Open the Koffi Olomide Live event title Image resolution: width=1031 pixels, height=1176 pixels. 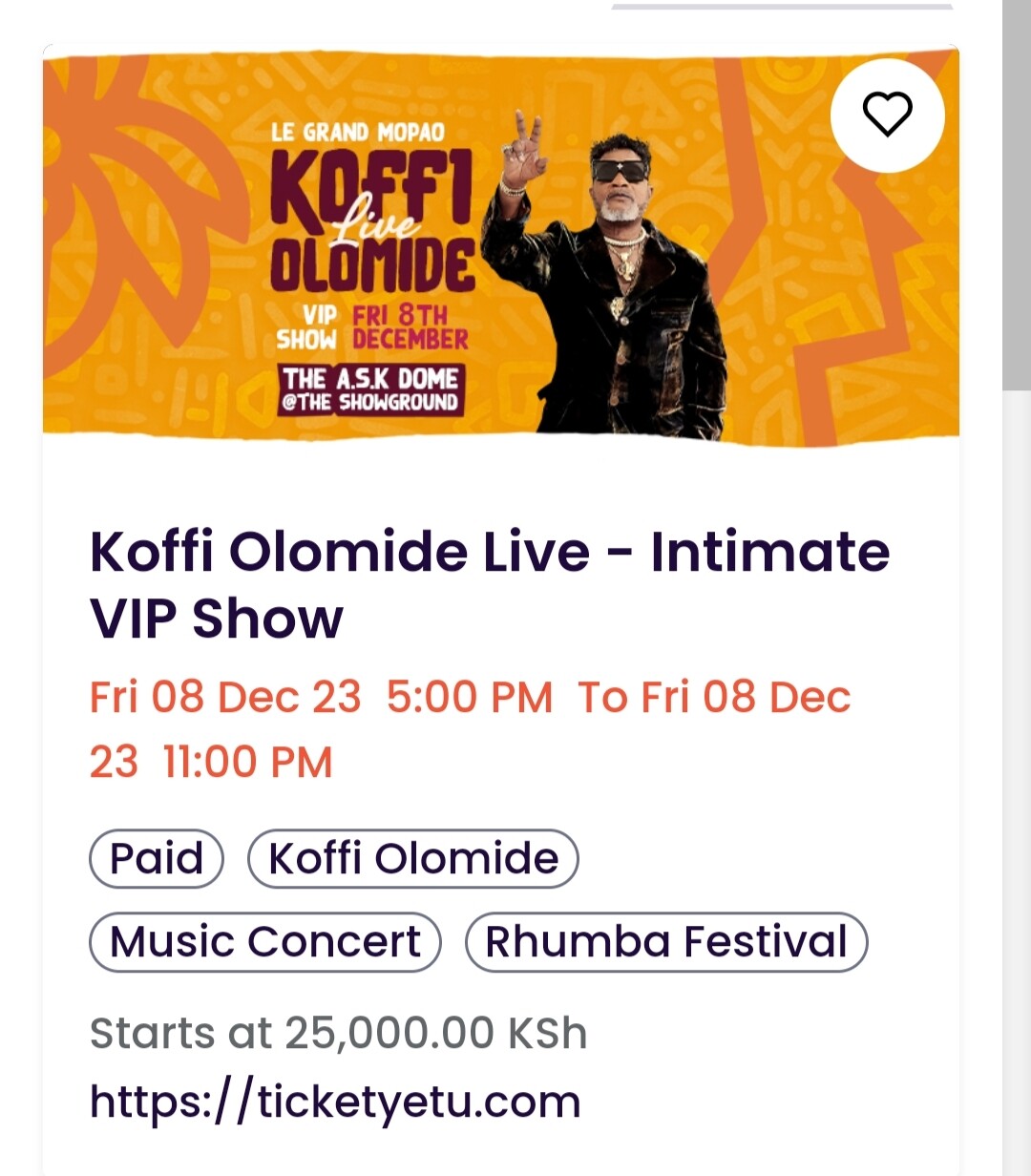(x=489, y=584)
